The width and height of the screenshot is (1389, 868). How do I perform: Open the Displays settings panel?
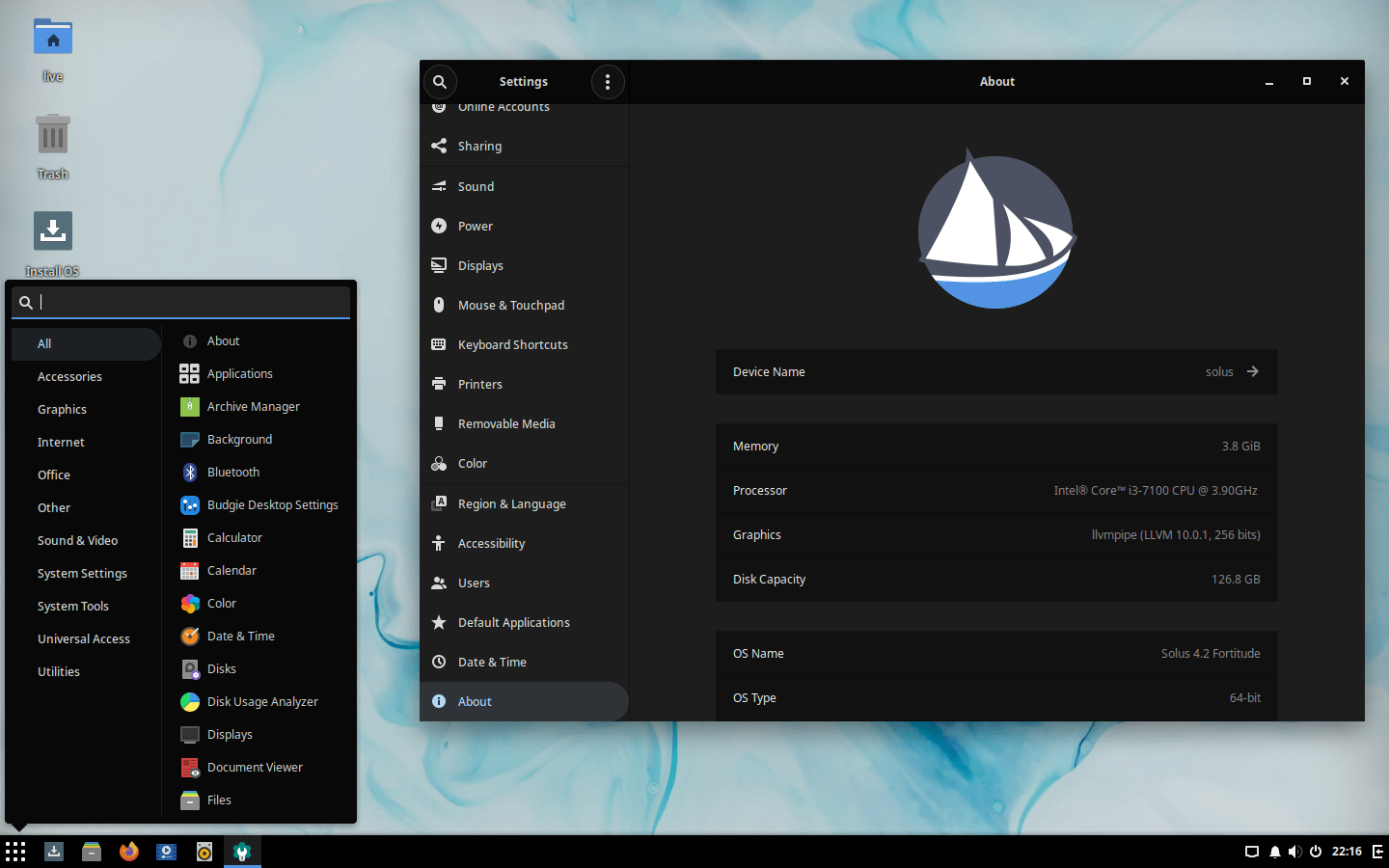coord(525,265)
